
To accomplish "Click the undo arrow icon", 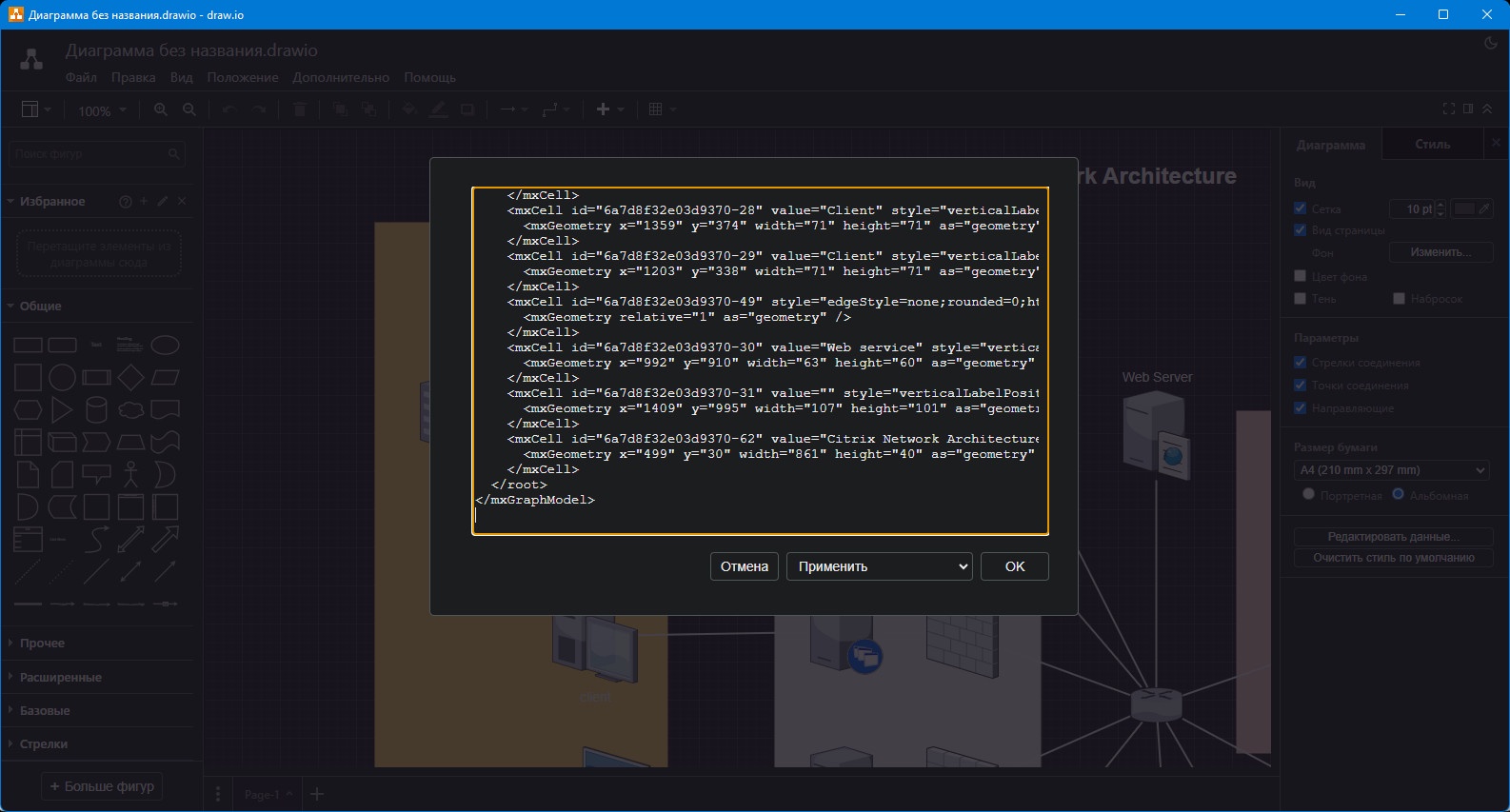I will (x=228, y=109).
